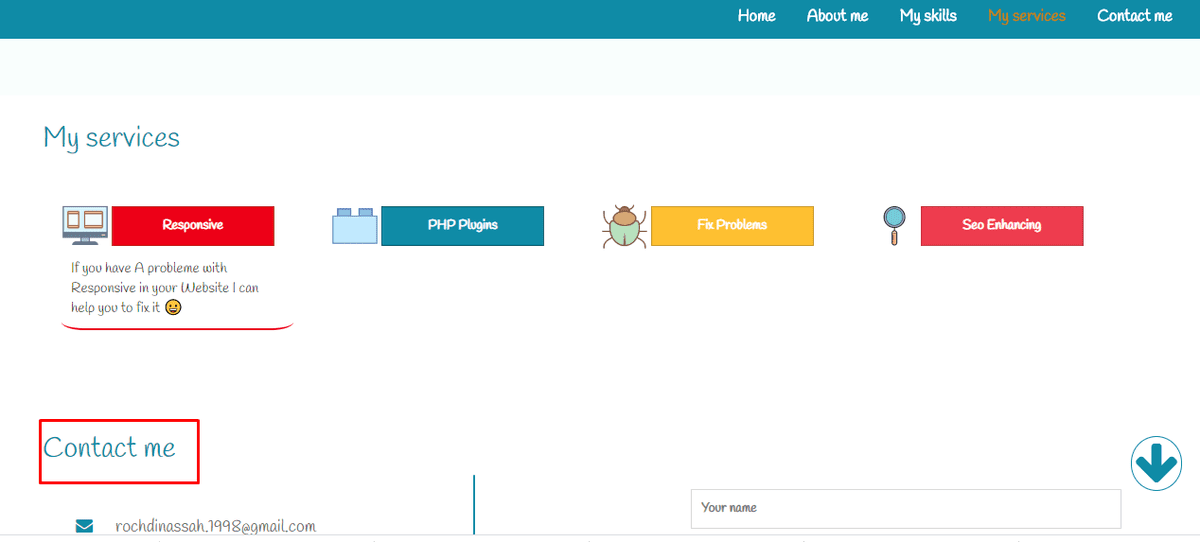Click the envelope email icon

(x=84, y=526)
